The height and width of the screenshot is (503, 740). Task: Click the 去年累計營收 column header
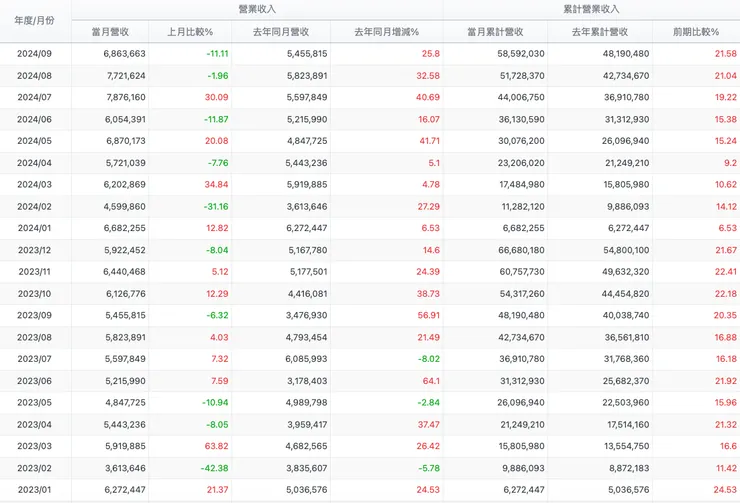point(600,32)
